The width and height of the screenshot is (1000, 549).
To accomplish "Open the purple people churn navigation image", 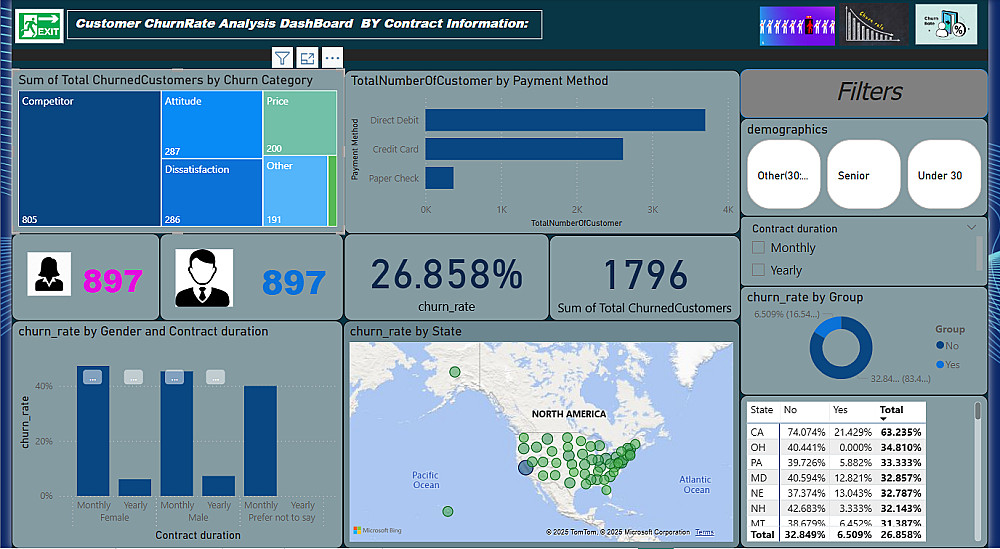I will (797, 26).
